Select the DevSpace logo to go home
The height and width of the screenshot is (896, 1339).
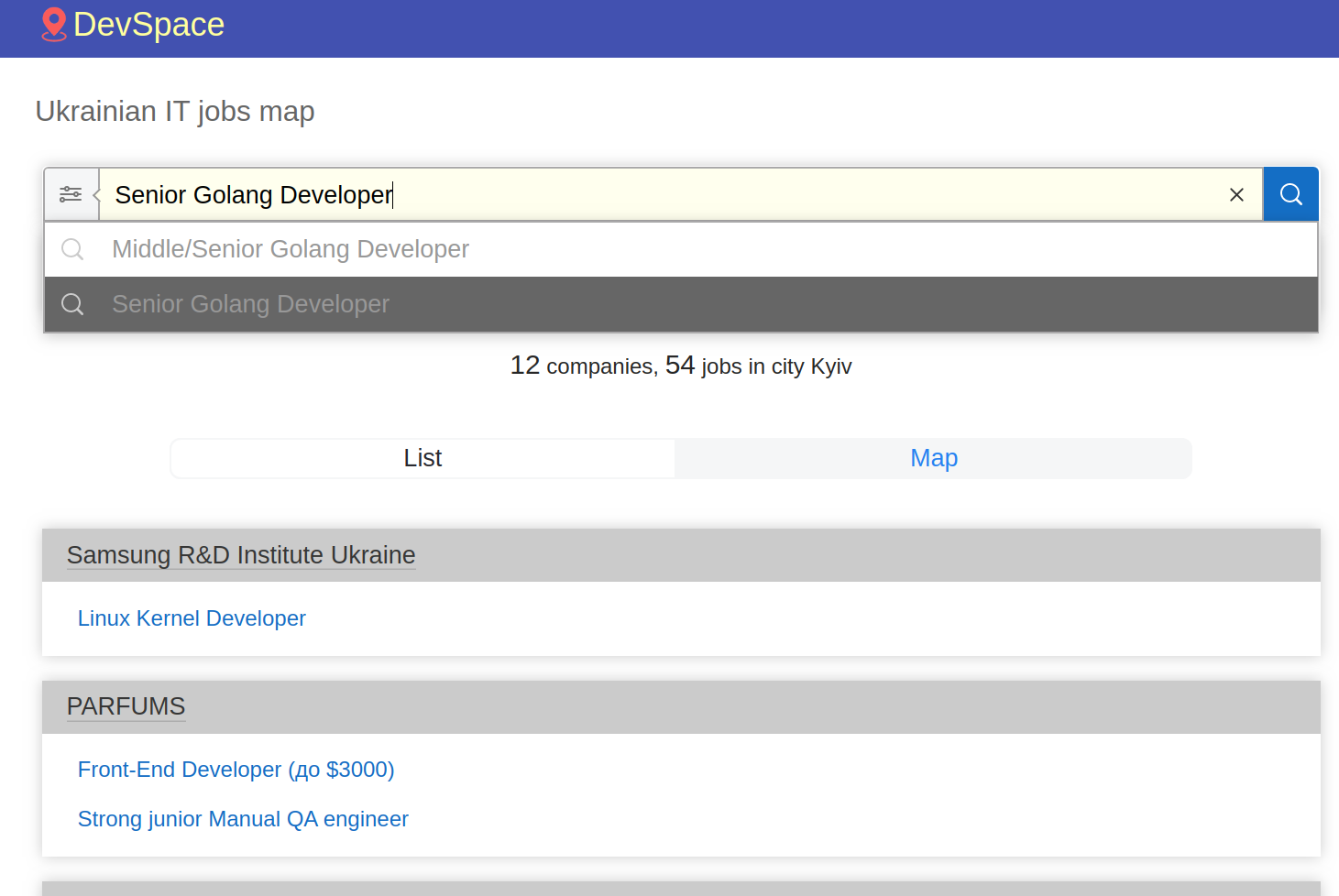(x=132, y=25)
